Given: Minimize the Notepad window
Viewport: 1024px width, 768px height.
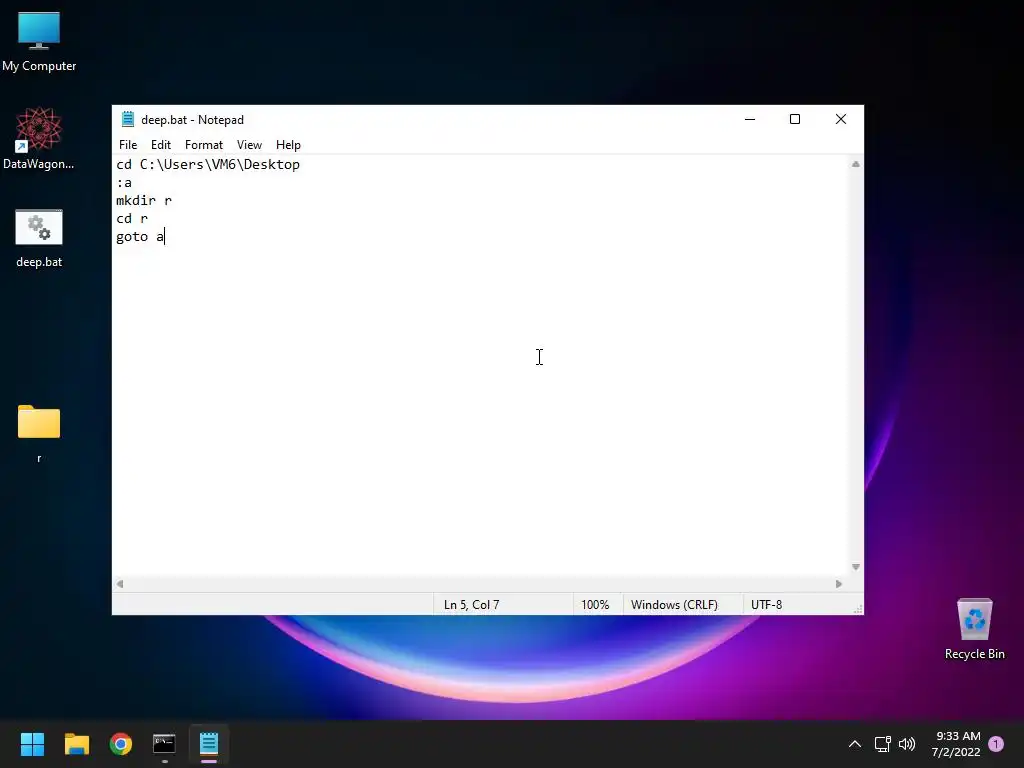Looking at the screenshot, I should point(750,120).
